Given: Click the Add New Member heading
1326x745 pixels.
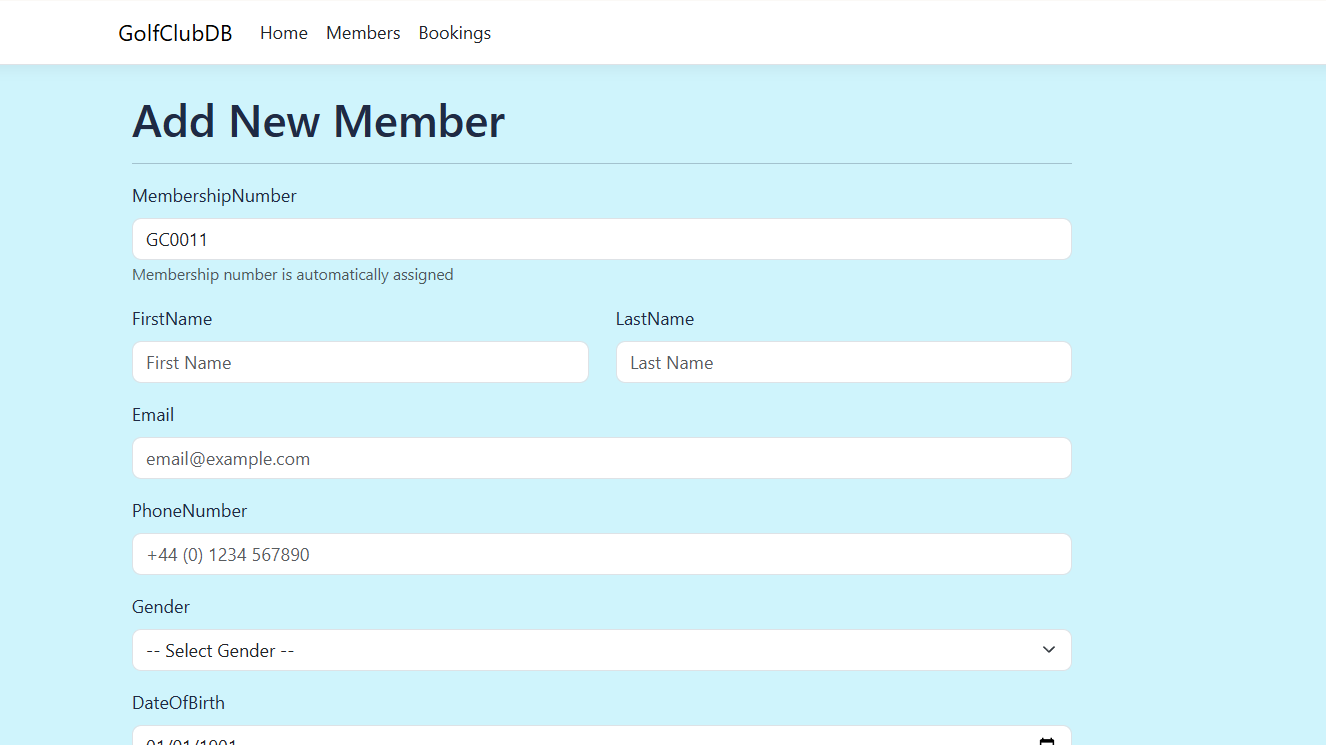Looking at the screenshot, I should [x=319, y=121].
